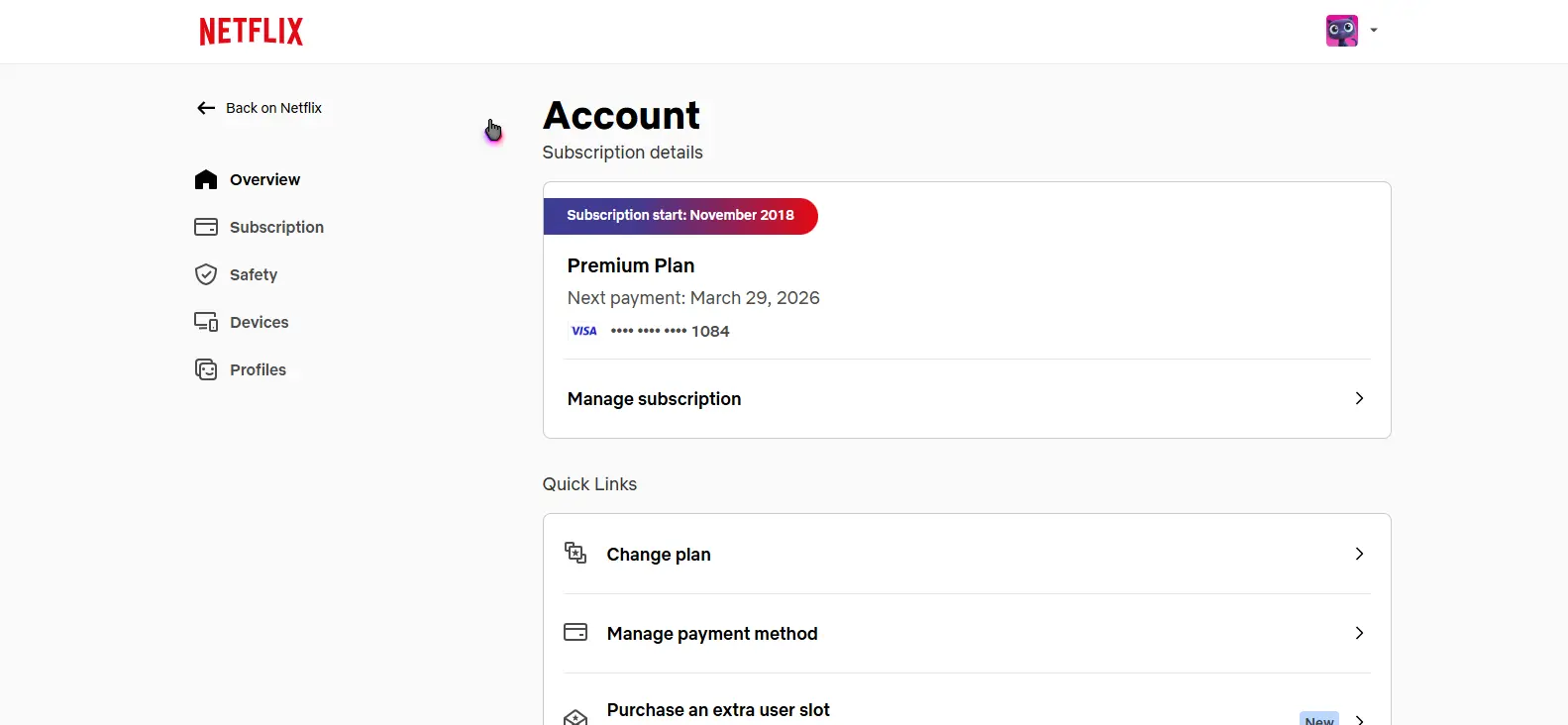Click the extra user slot icon
This screenshot has width=1568, height=725.
point(575,716)
